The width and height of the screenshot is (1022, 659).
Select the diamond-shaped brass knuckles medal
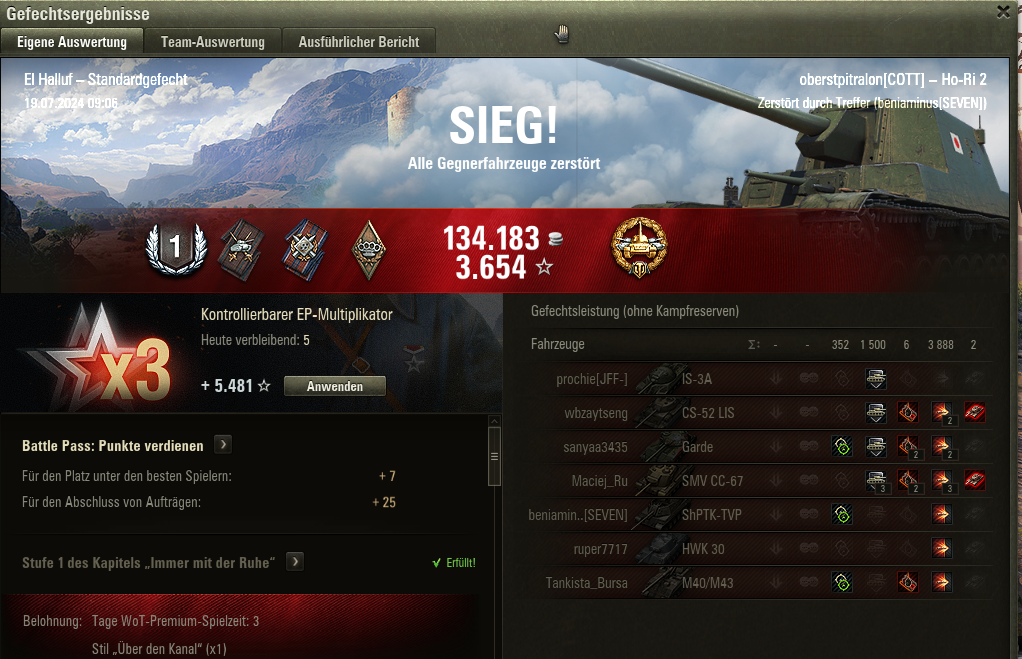click(x=368, y=250)
